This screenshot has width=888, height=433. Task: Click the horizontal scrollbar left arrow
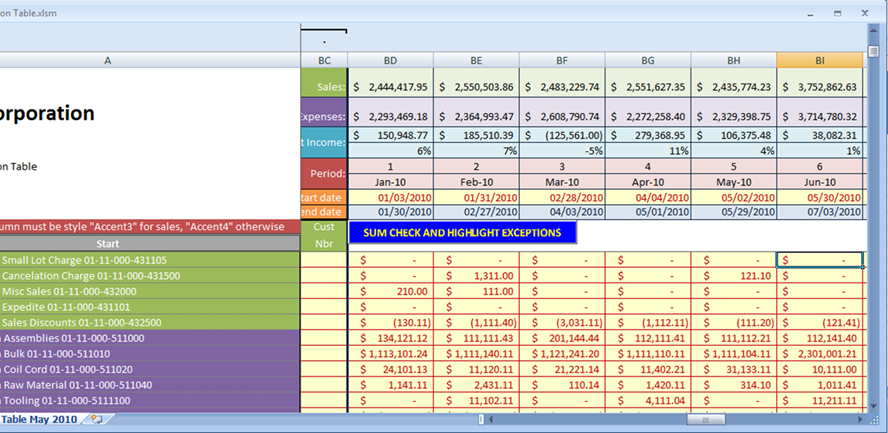(x=491, y=419)
